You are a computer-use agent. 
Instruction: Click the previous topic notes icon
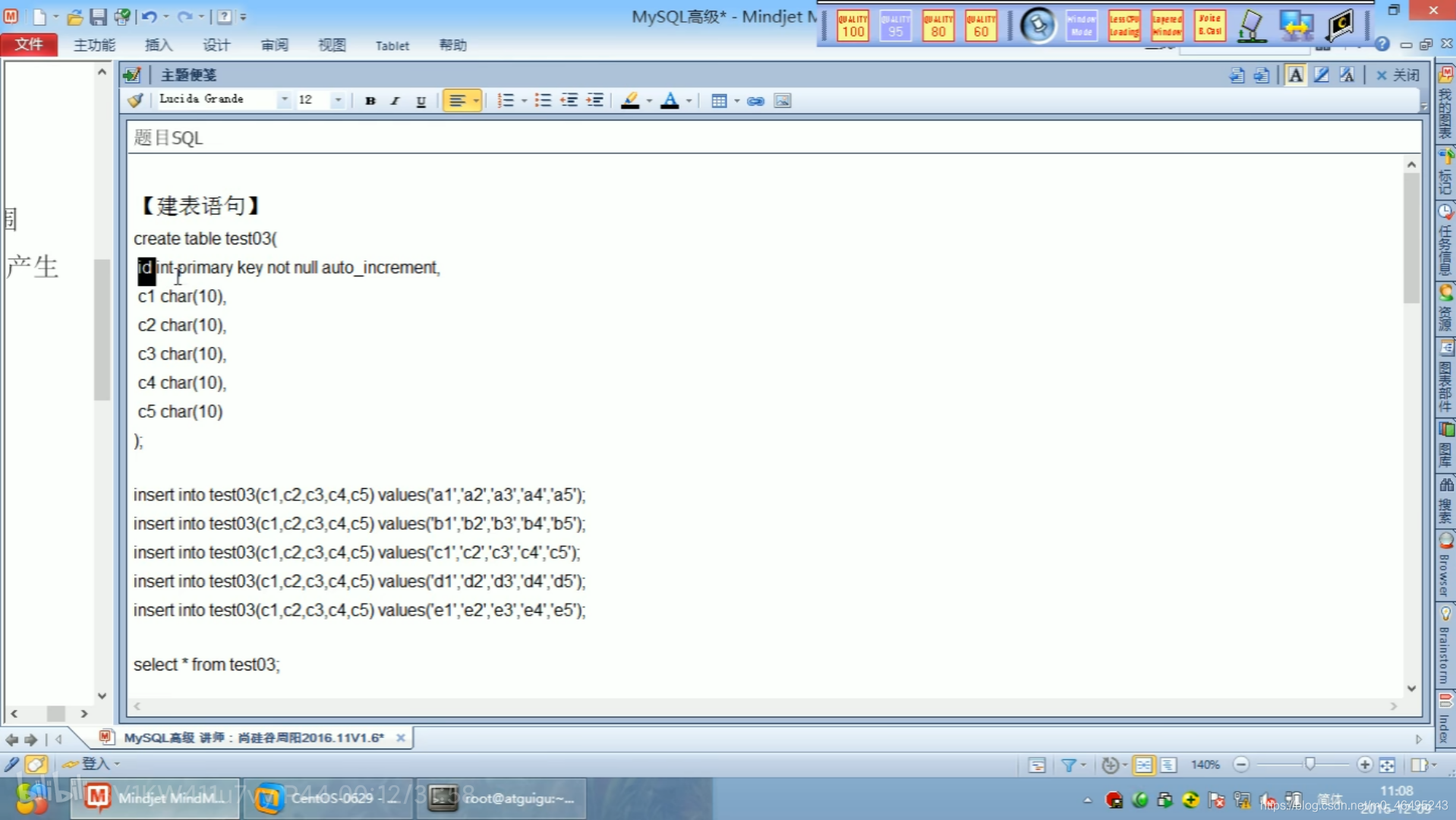click(x=1237, y=74)
